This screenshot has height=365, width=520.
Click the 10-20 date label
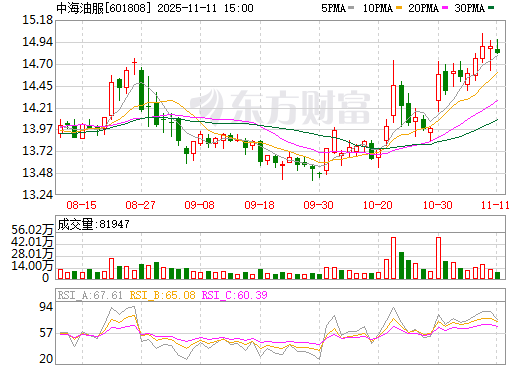coord(378,205)
